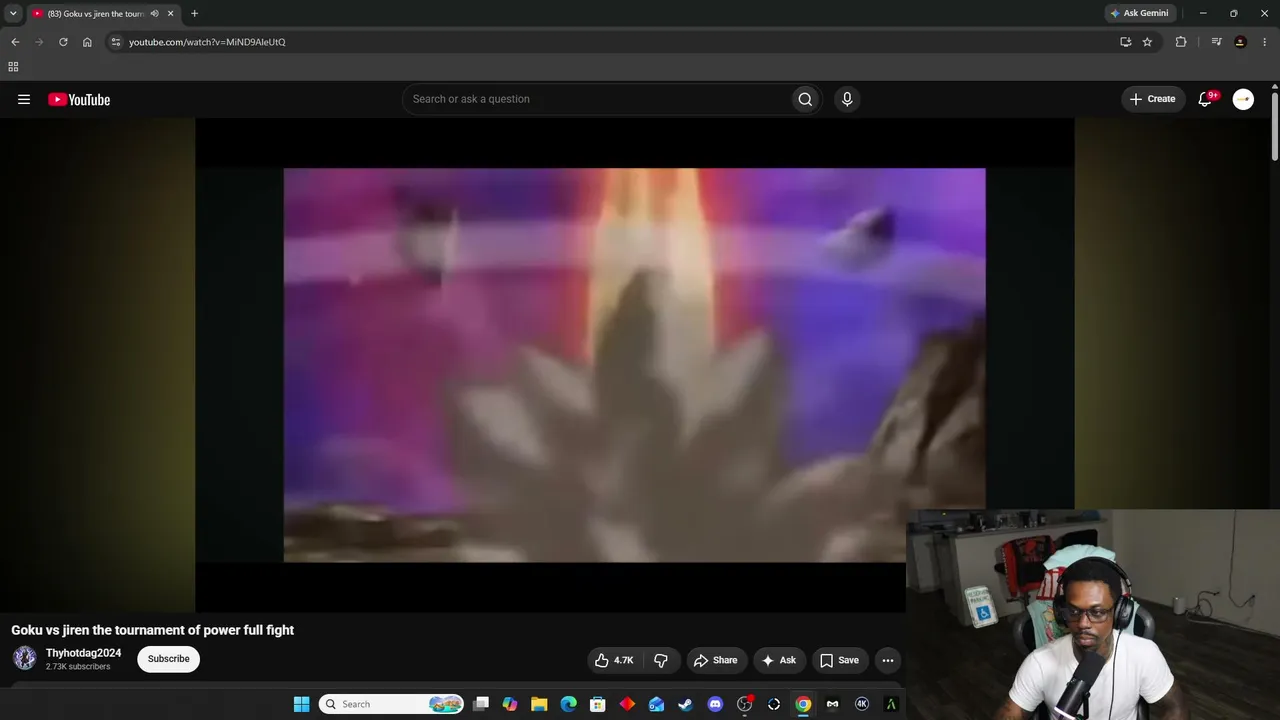Image resolution: width=1280 pixels, height=720 pixels.
Task: Start voice search with the microphone
Action: tap(847, 99)
